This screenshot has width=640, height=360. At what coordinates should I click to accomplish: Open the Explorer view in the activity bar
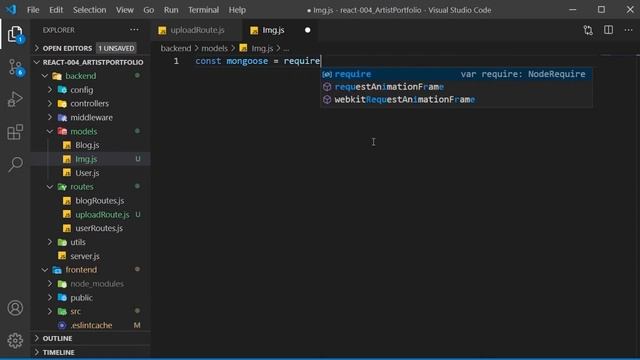click(x=15, y=34)
